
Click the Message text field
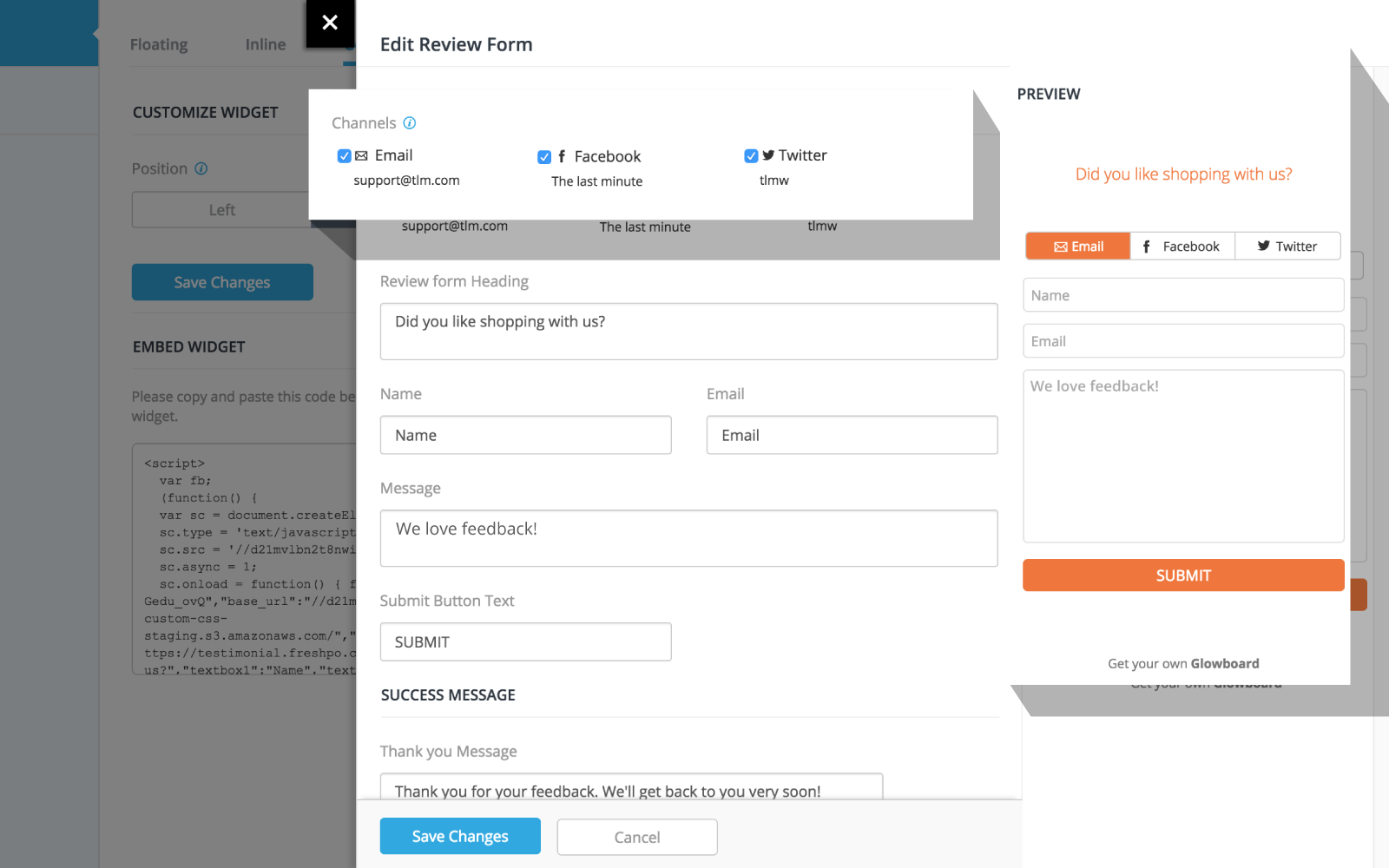click(688, 538)
